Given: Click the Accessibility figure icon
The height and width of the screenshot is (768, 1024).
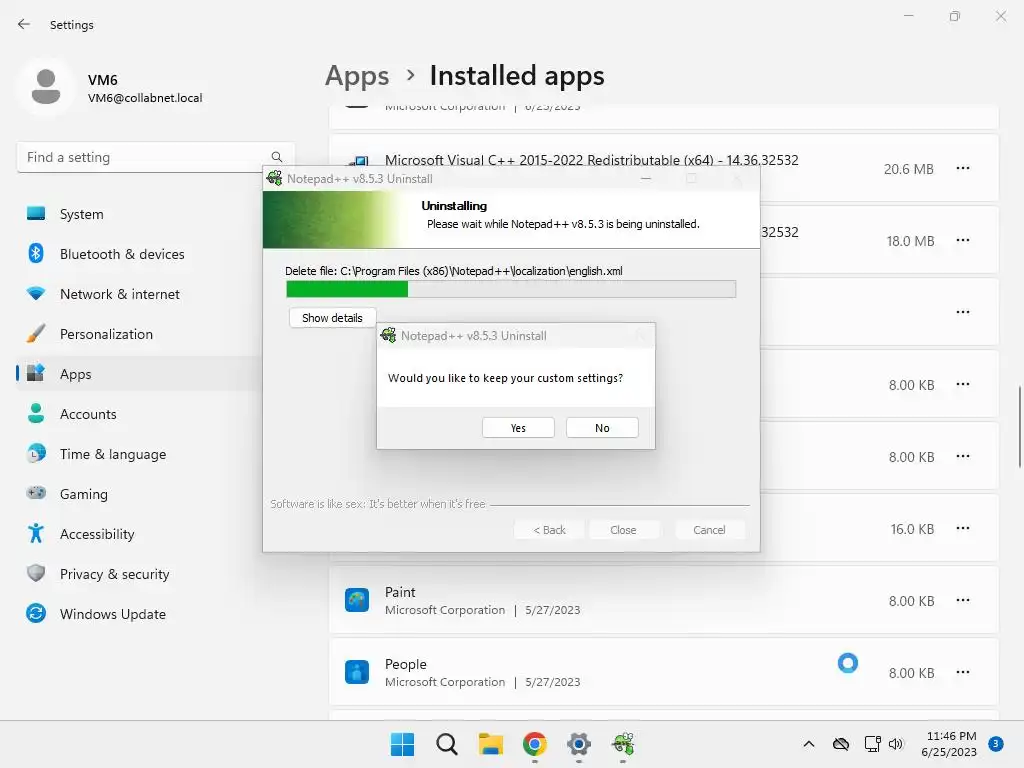Looking at the screenshot, I should [36, 534].
